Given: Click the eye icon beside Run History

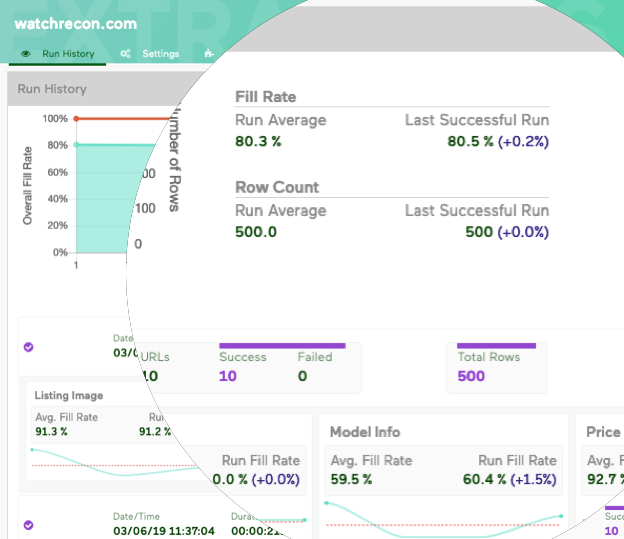Looking at the screenshot, I should (25, 54).
